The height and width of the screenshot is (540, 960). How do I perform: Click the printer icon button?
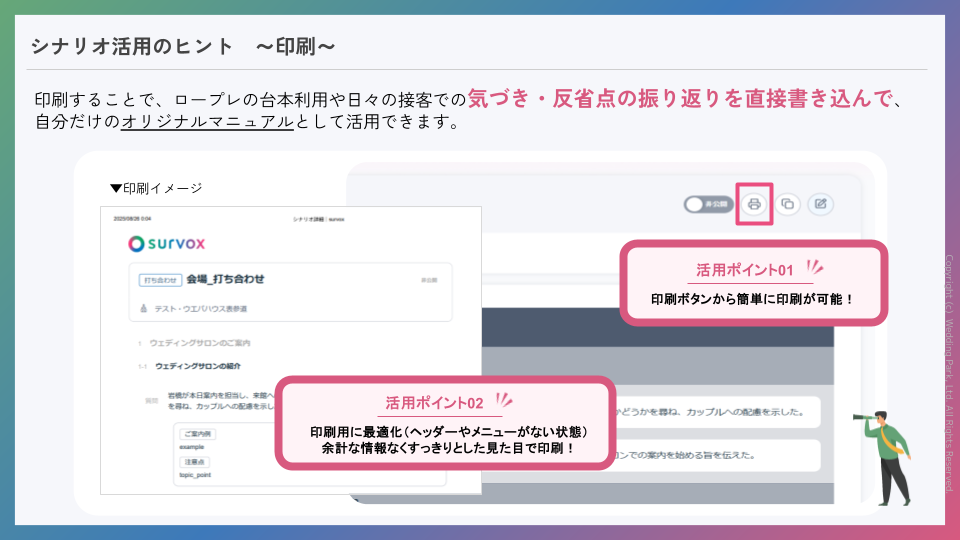tap(754, 204)
